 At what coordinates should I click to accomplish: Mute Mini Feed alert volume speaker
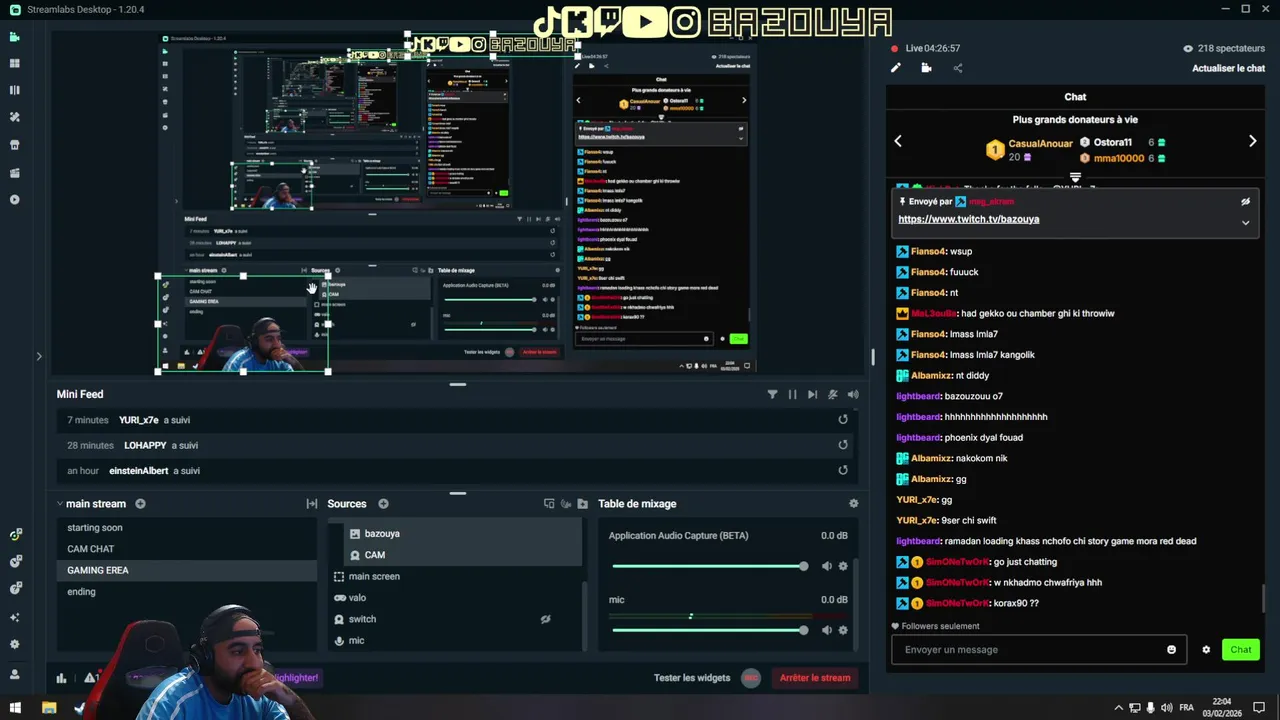point(853,394)
